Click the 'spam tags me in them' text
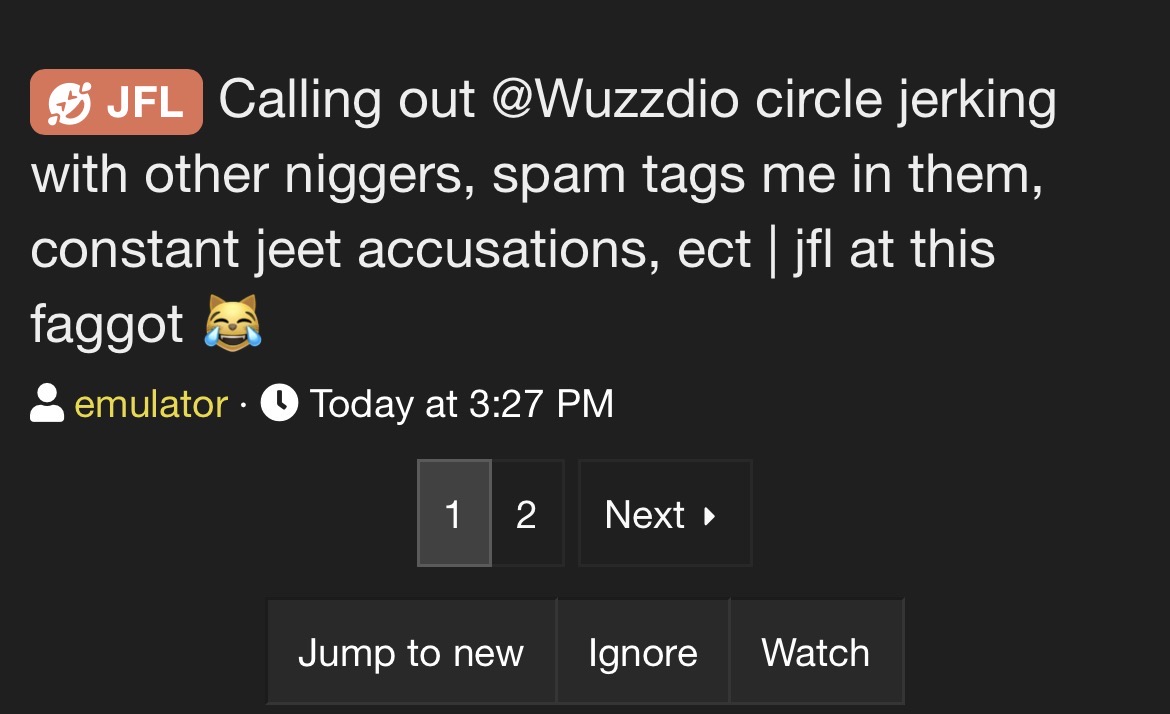The image size is (1170, 714). pyautogui.click(x=767, y=176)
